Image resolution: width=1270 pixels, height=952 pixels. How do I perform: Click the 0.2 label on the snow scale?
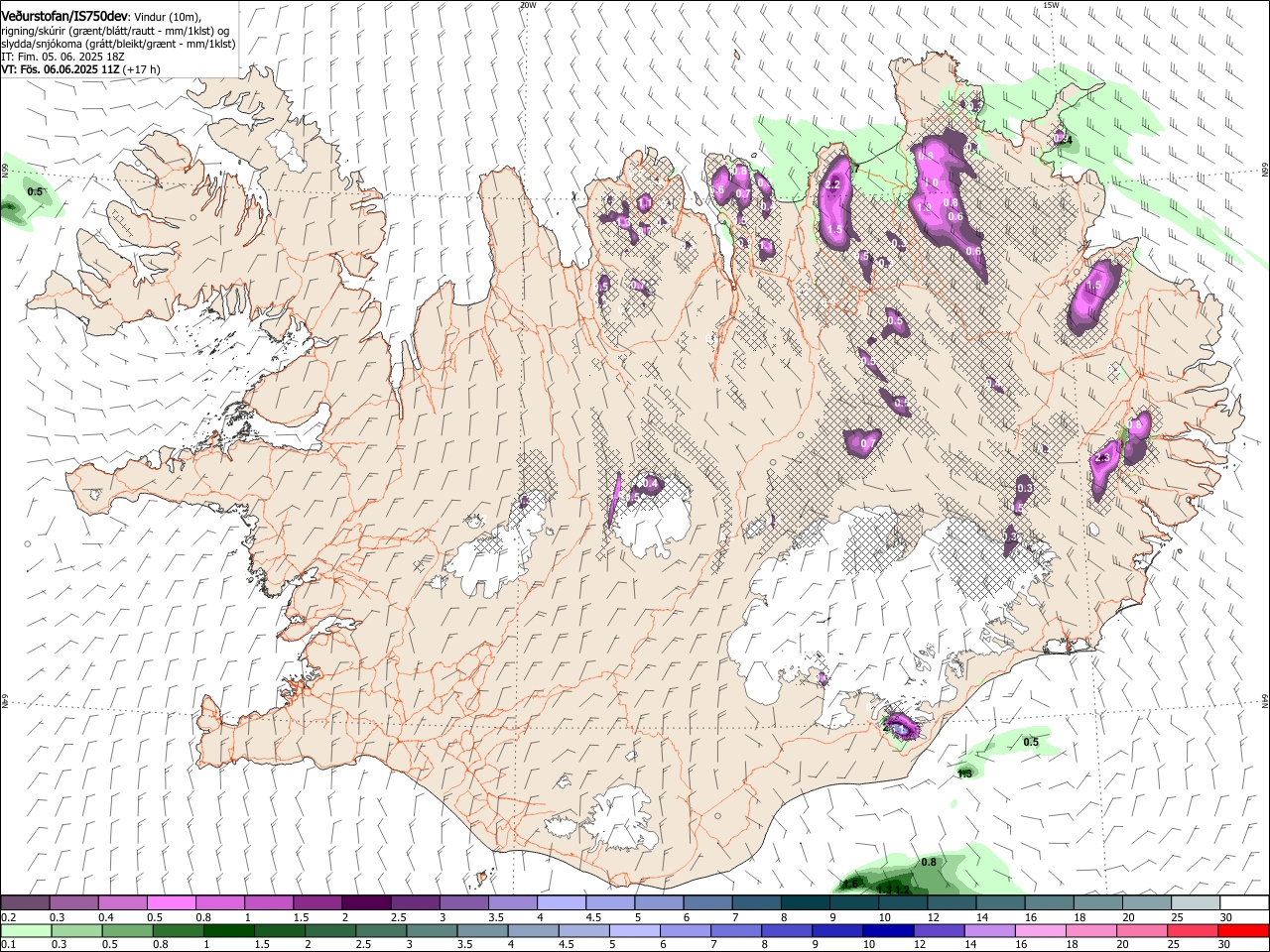[8, 917]
